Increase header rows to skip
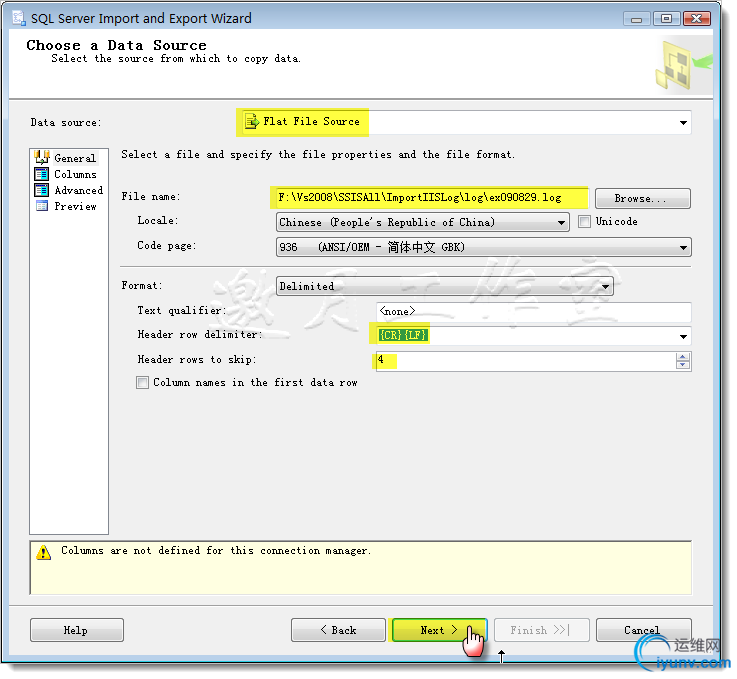The height and width of the screenshot is (679, 737). (682, 358)
